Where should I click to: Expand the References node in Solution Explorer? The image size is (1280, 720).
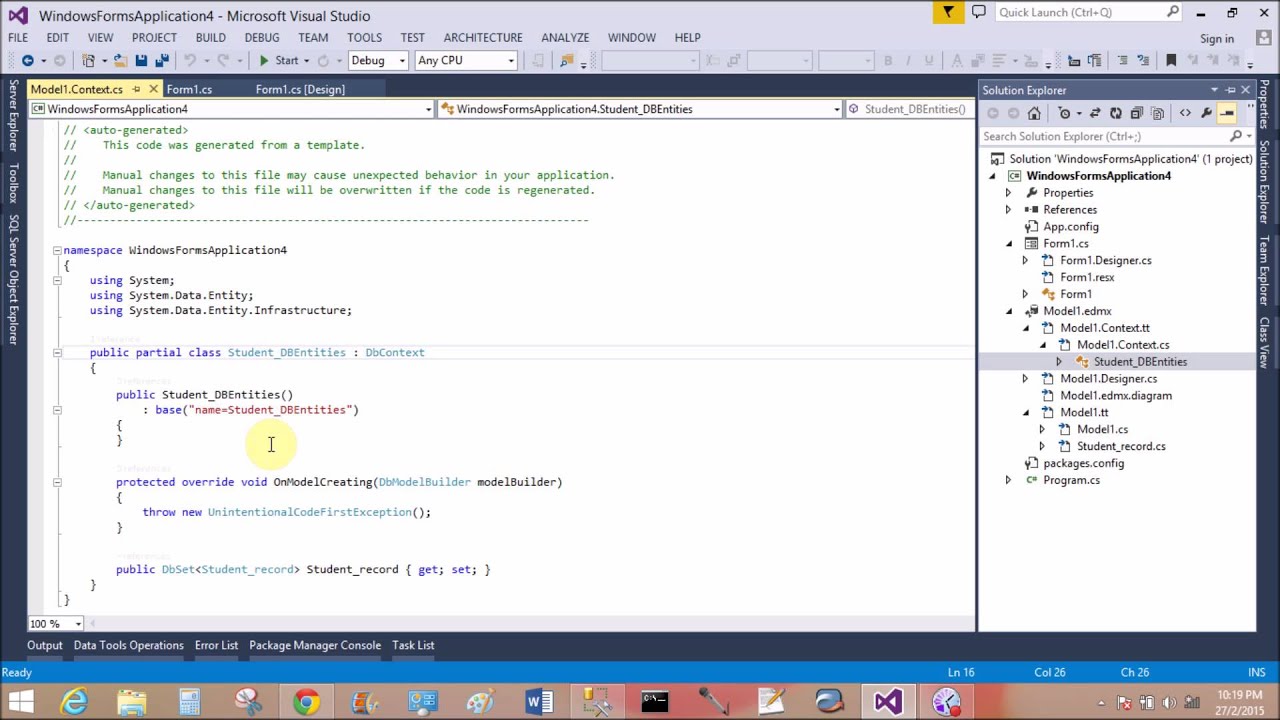(1008, 210)
